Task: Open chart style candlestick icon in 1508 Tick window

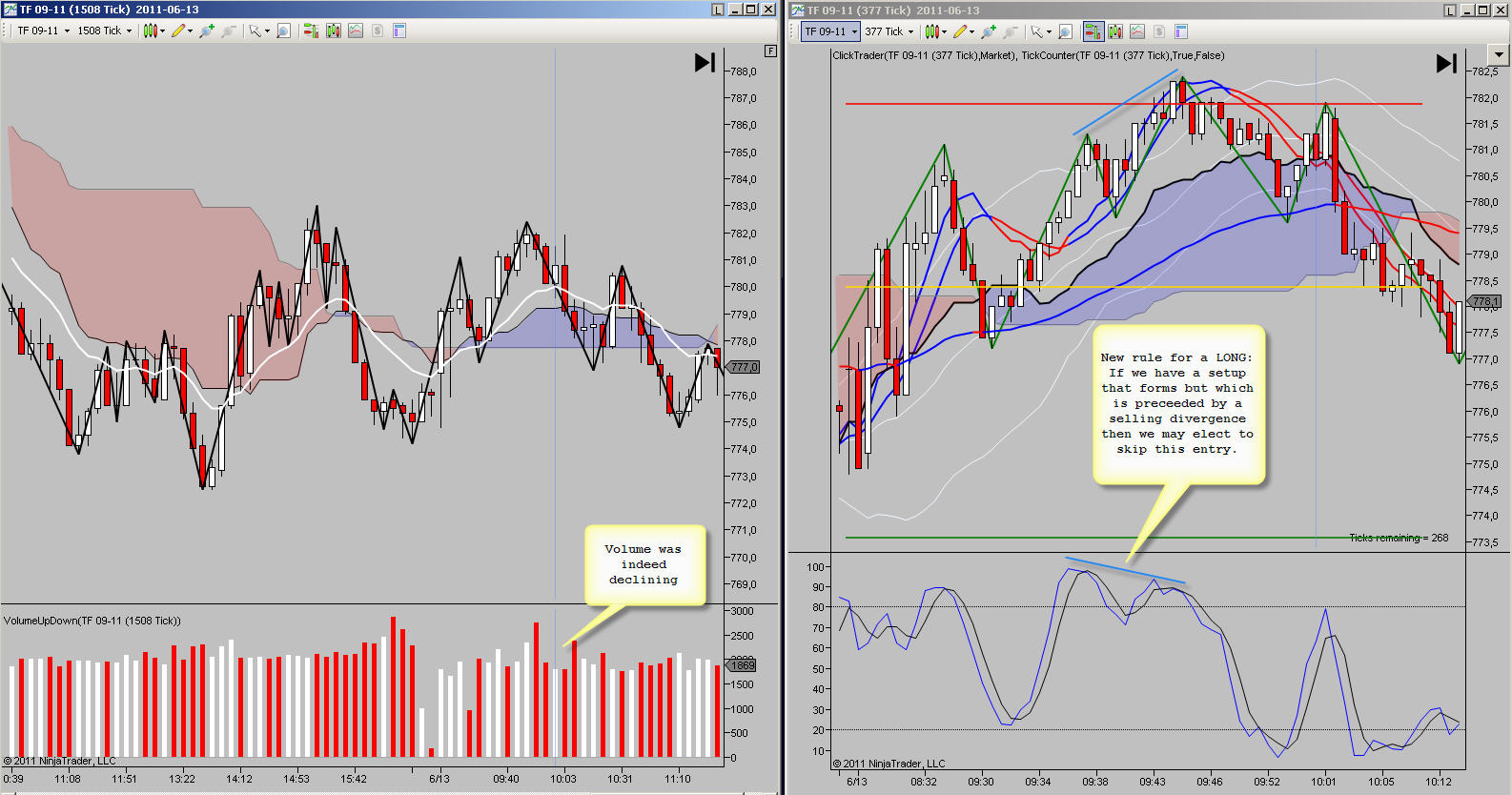Action: (x=150, y=31)
